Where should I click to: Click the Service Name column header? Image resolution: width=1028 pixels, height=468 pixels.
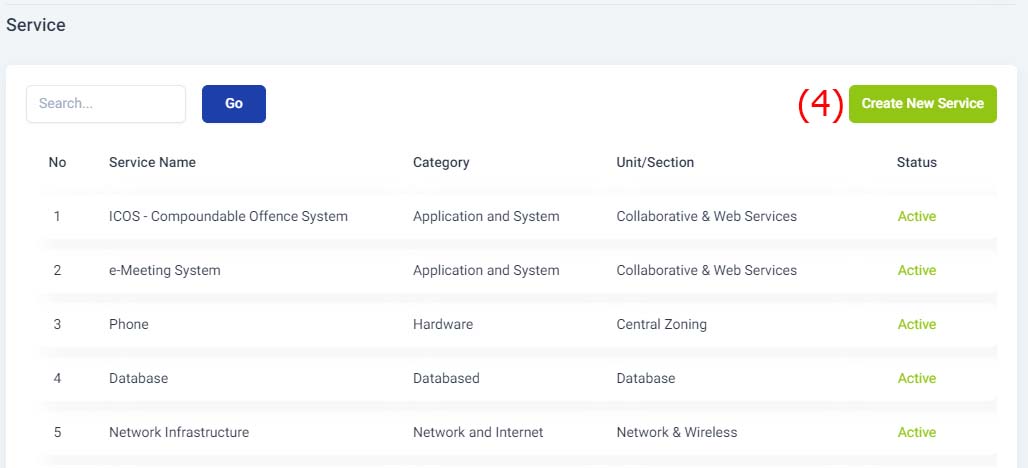[x=152, y=162]
